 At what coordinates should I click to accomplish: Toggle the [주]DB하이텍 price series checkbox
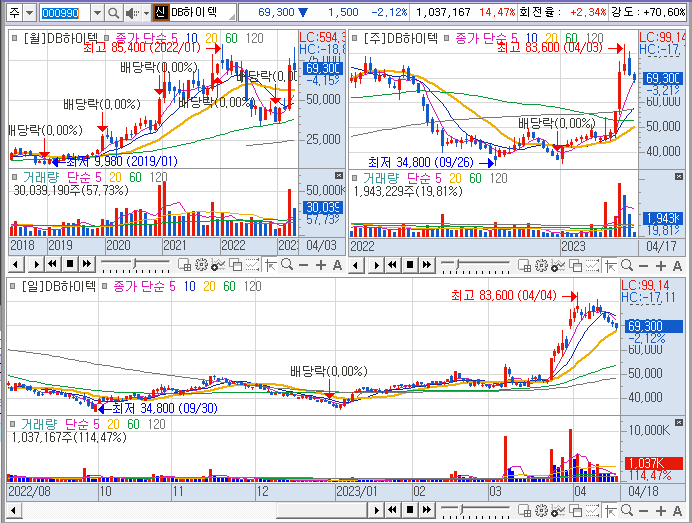[354, 38]
